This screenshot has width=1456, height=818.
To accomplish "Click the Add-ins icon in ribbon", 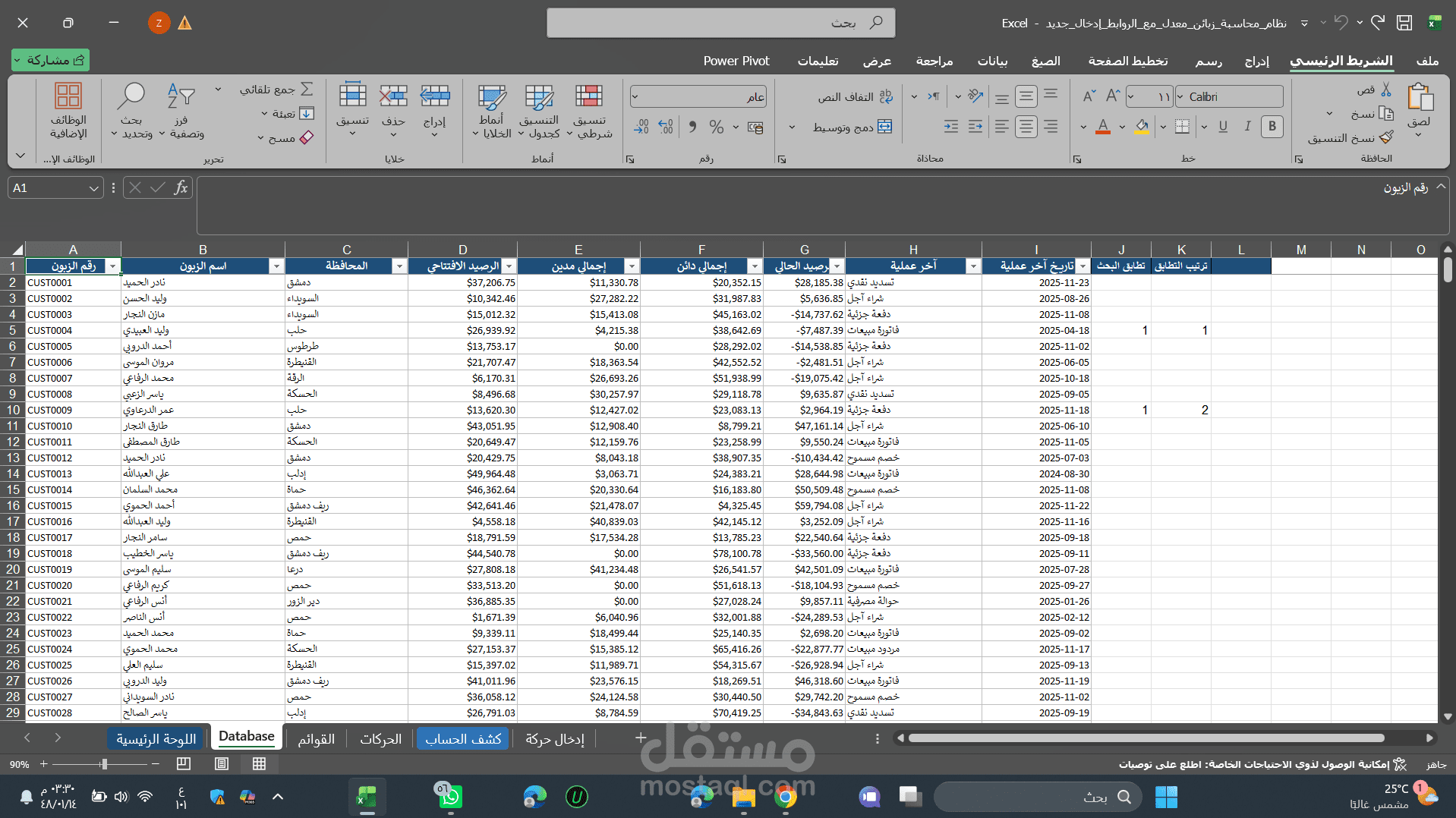I will pos(68,96).
